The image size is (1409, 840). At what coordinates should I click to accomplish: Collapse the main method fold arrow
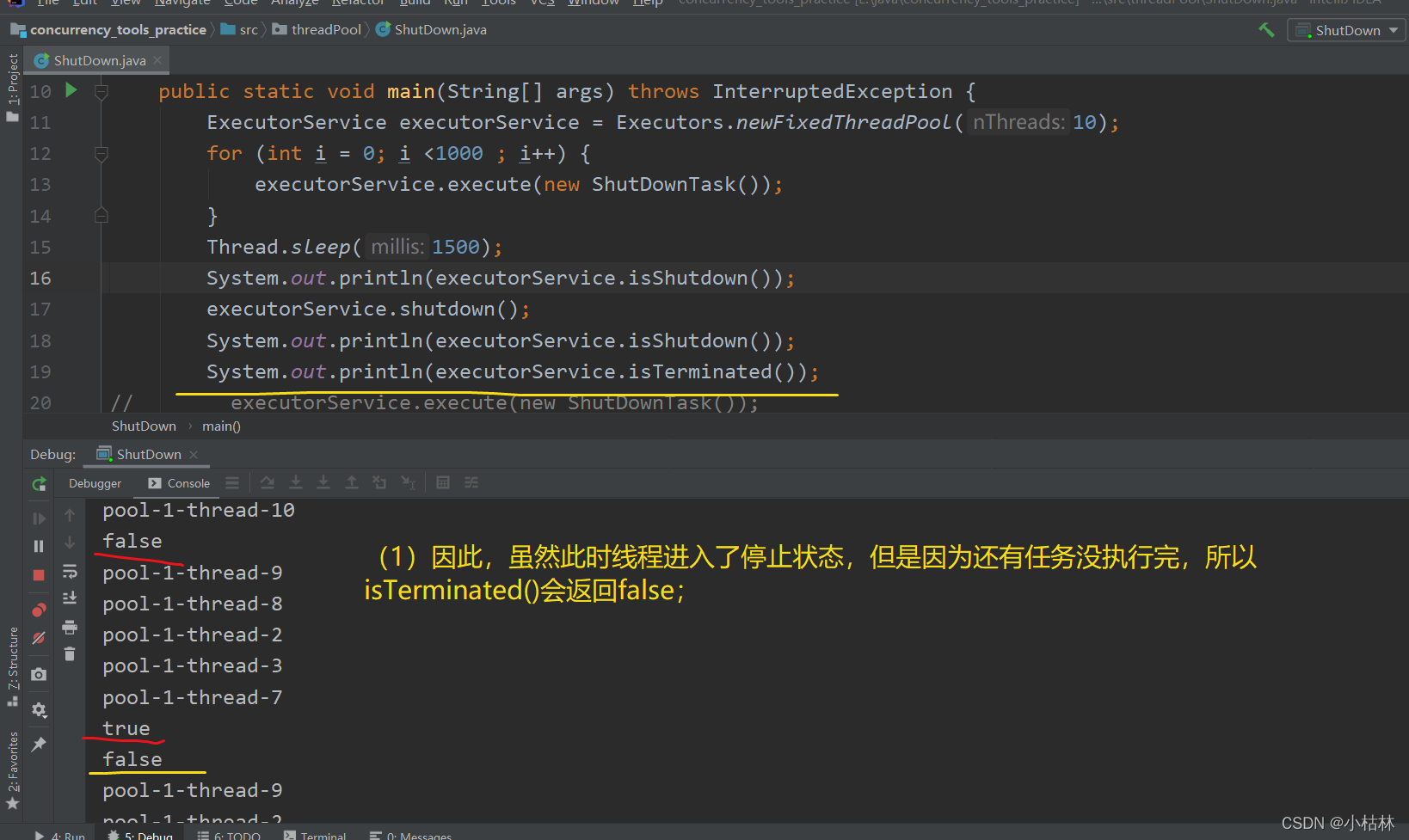point(101,91)
